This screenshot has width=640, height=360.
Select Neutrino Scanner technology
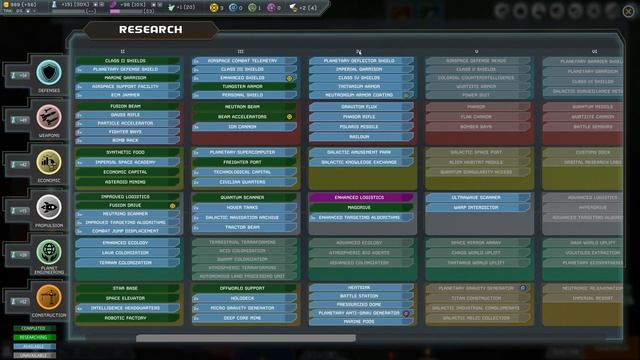(x=128, y=214)
